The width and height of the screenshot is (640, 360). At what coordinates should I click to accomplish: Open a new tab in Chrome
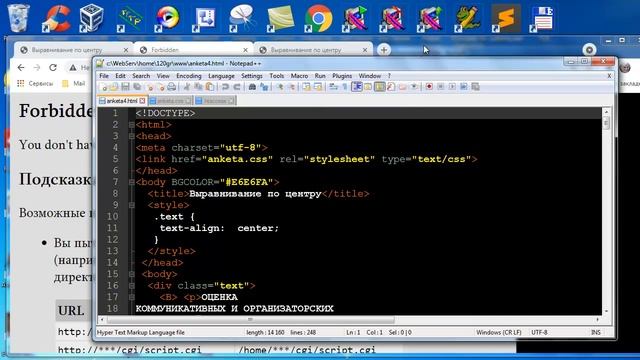384,50
